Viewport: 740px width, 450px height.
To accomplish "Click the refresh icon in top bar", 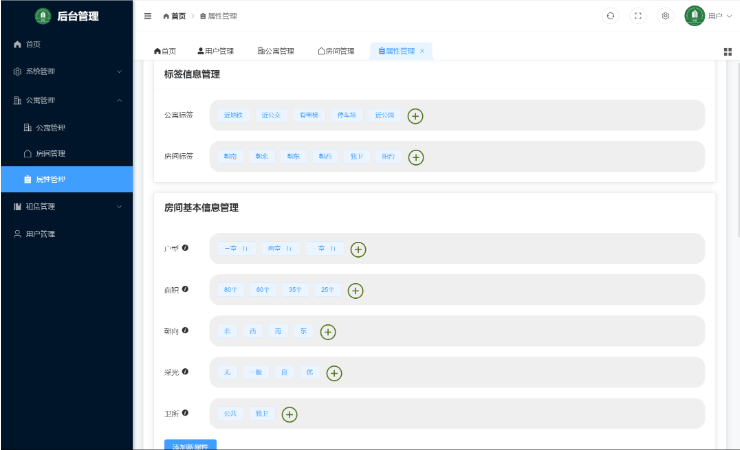I will pyautogui.click(x=610, y=16).
